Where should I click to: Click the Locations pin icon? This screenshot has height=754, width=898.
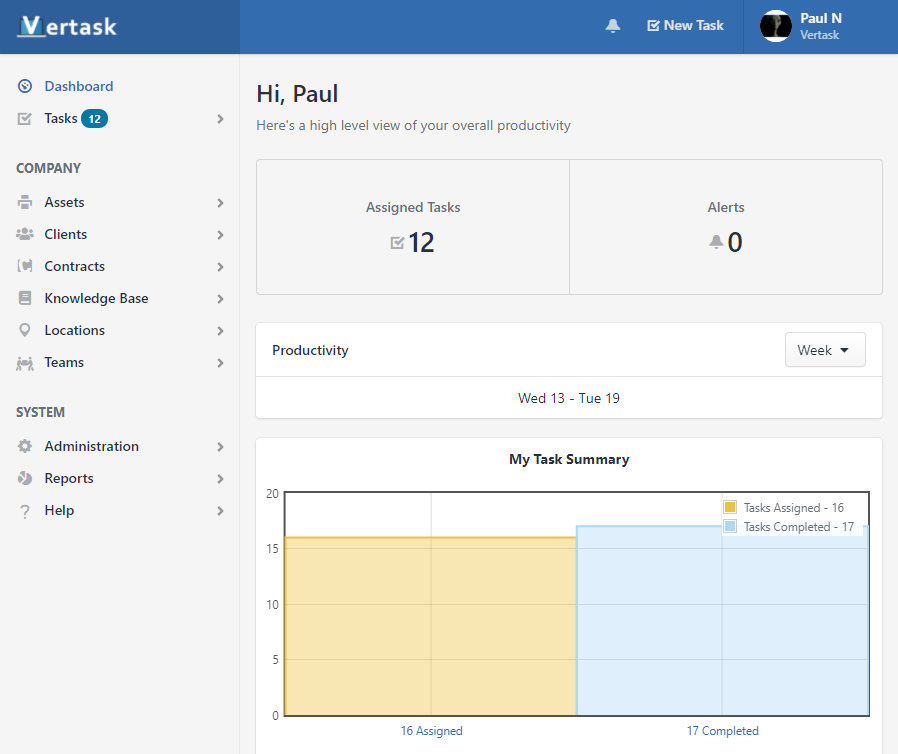[25, 330]
